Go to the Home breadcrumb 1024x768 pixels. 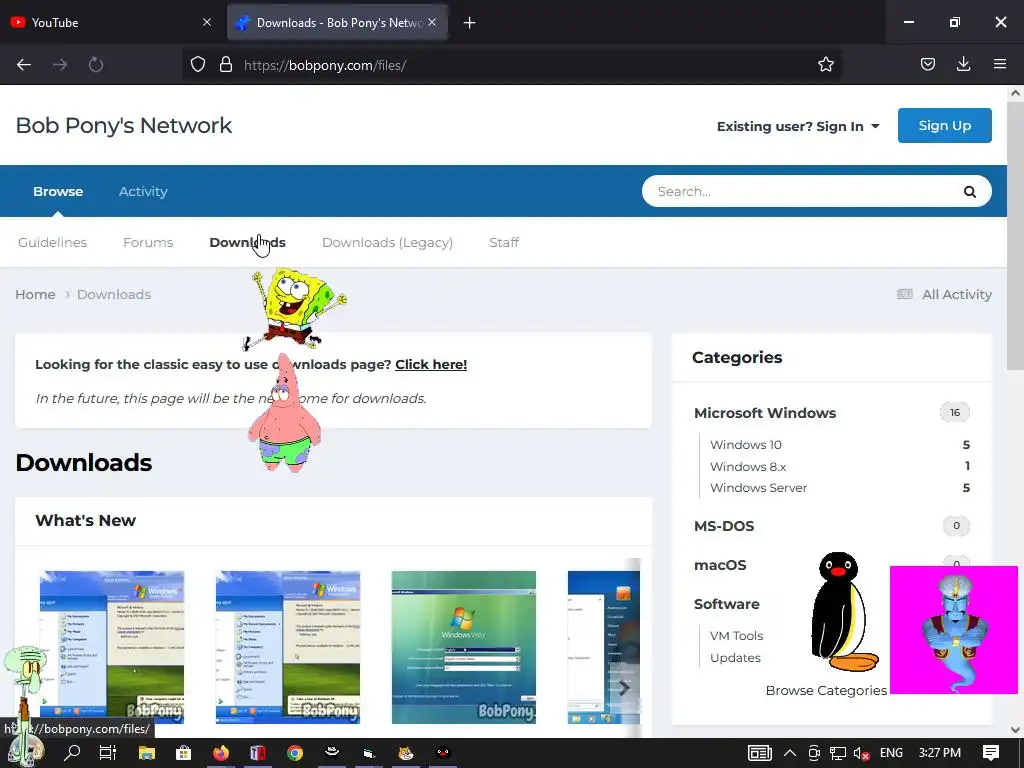35,295
